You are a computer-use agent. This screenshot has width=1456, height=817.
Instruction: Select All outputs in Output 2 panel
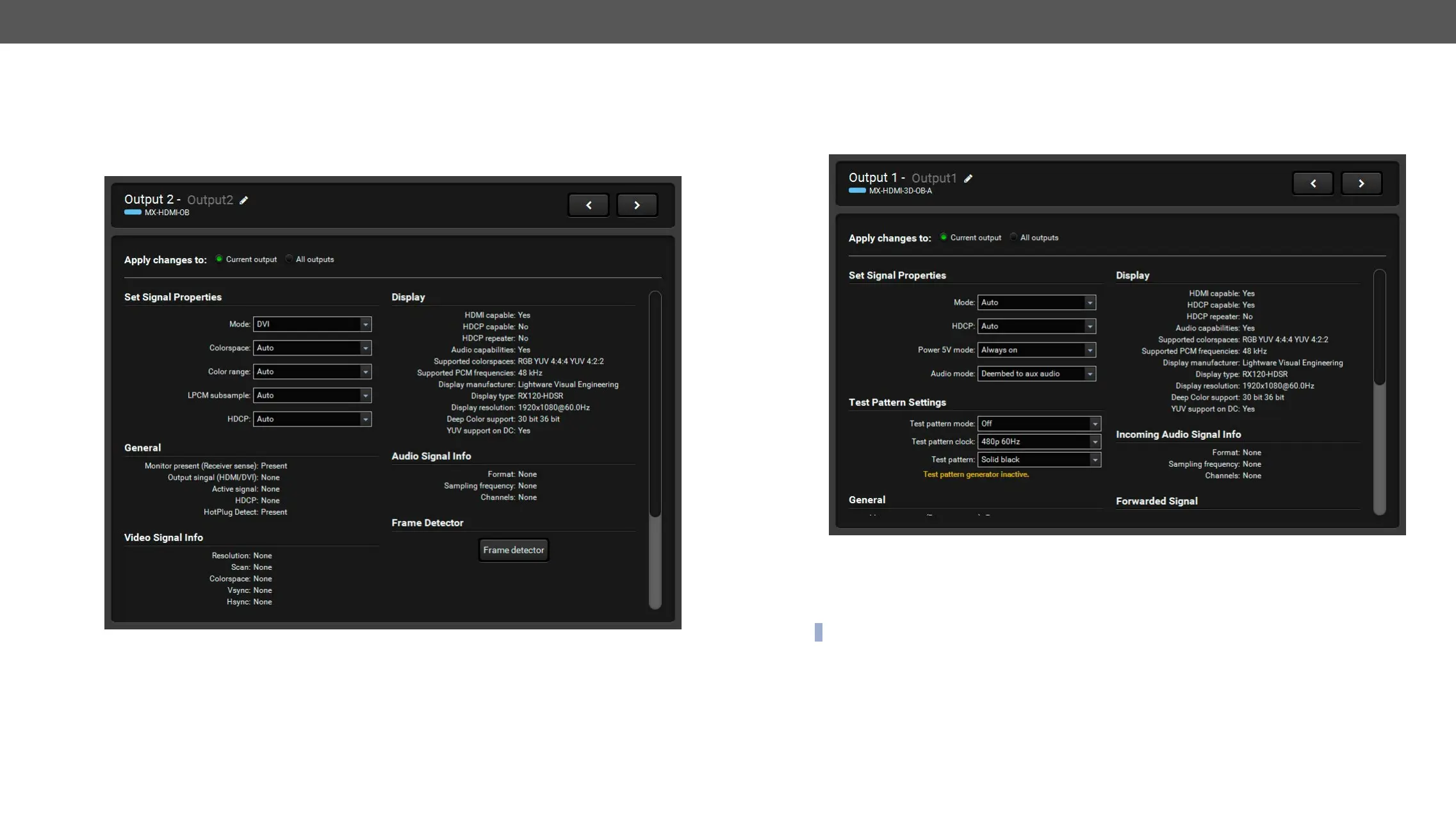[x=290, y=259]
